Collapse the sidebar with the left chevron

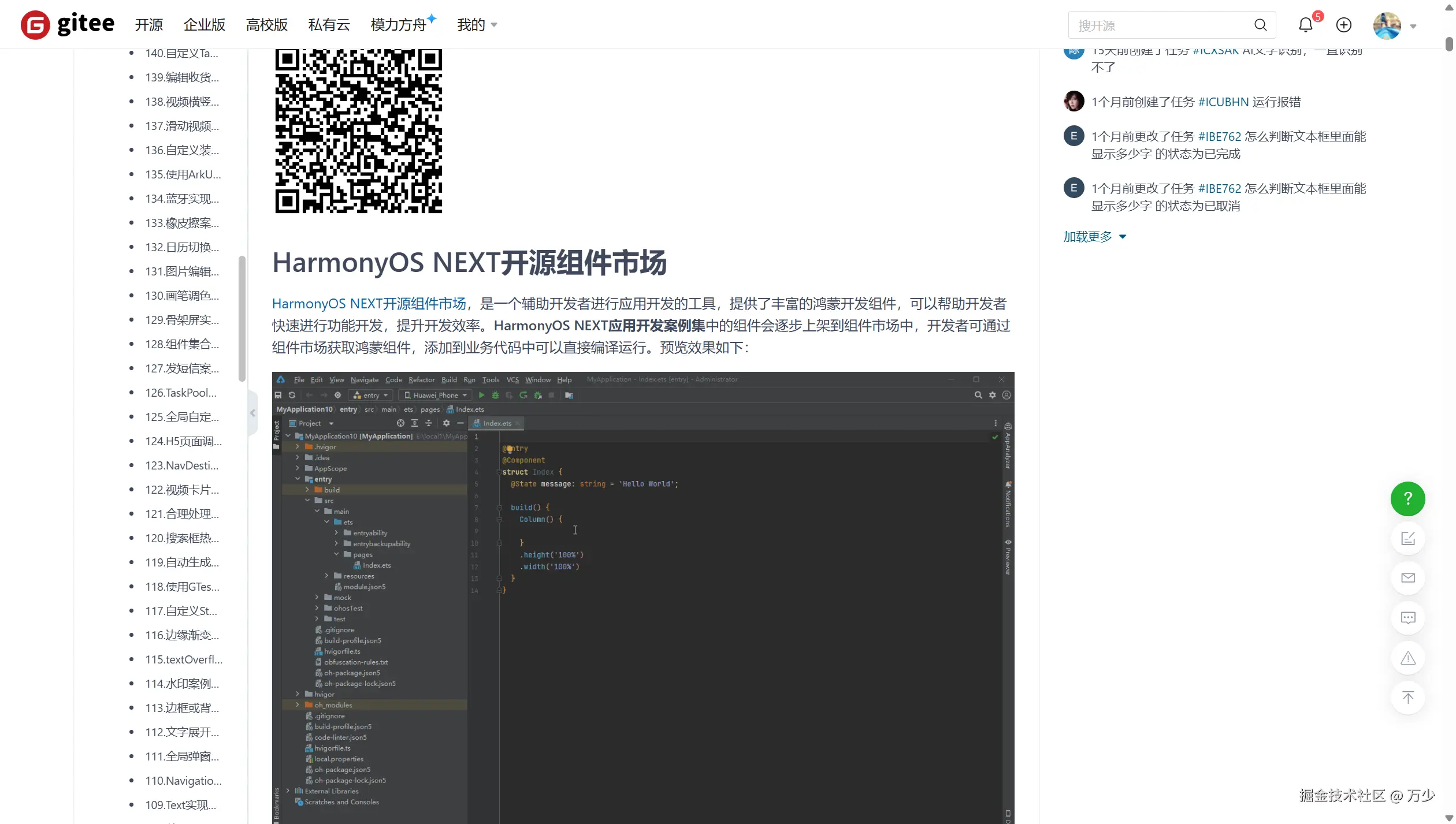coord(252,412)
